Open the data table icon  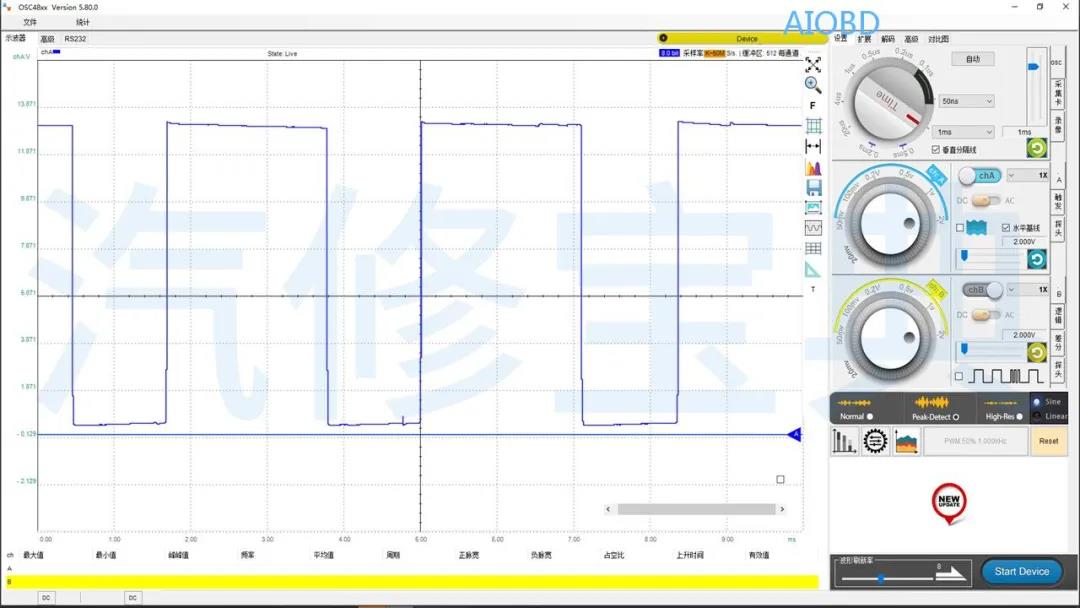pyautogui.click(x=813, y=248)
